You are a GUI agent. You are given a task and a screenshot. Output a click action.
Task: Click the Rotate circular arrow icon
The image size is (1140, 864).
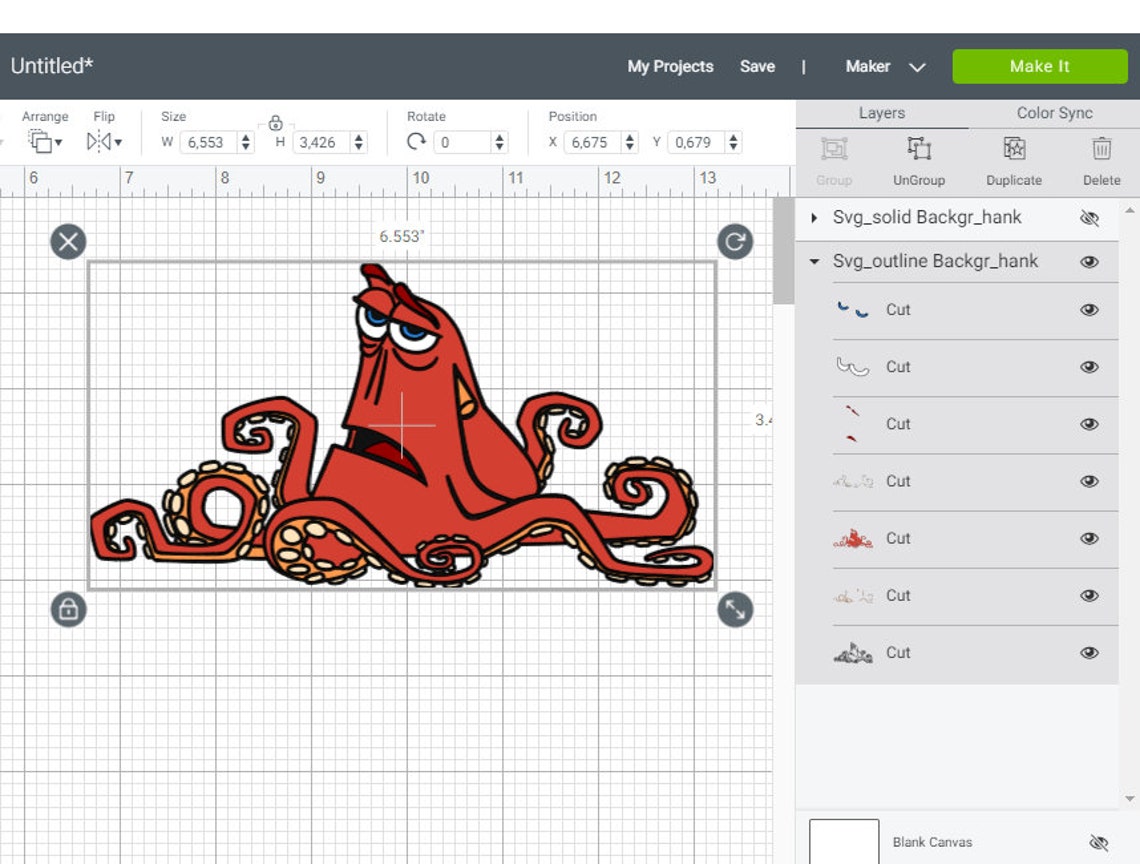(416, 141)
